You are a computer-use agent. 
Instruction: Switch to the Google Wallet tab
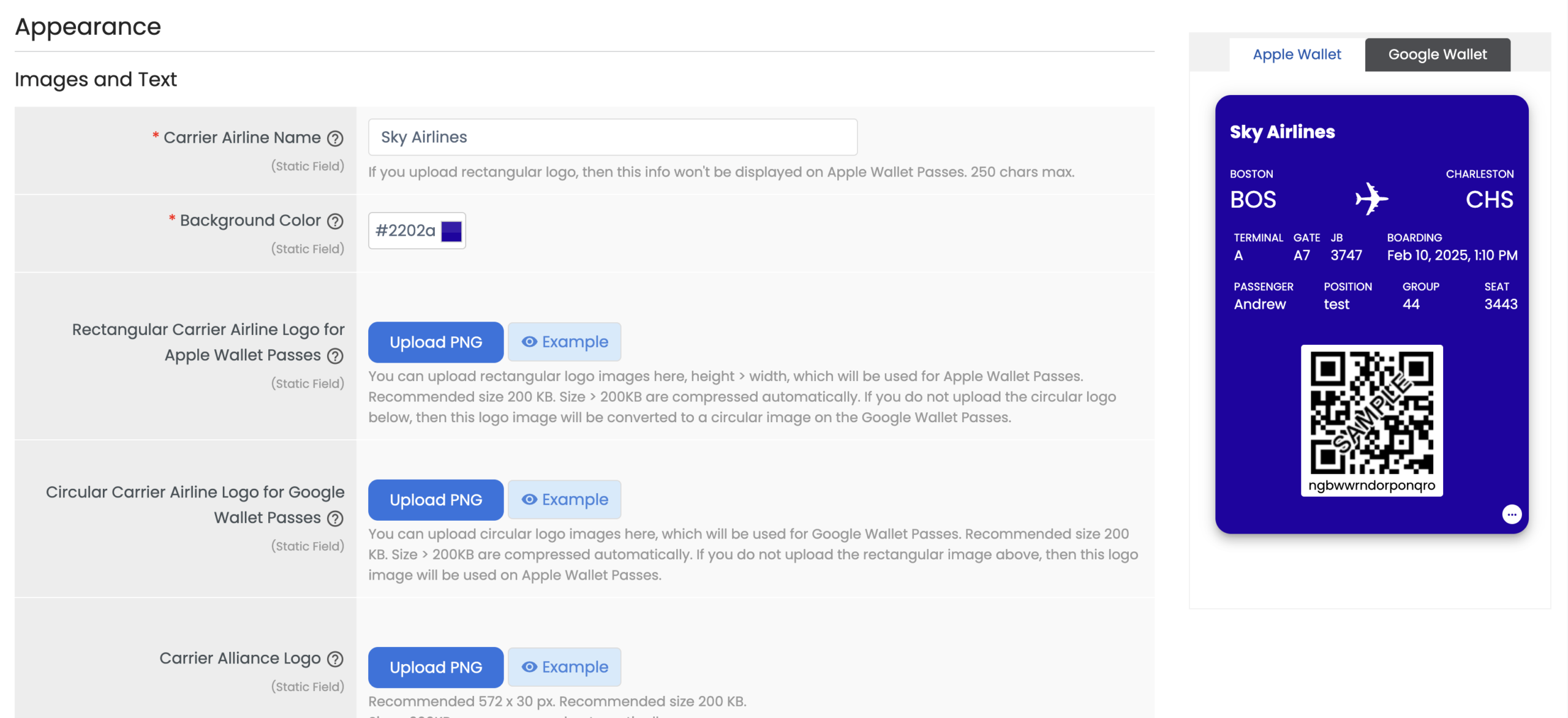pyautogui.click(x=1437, y=54)
